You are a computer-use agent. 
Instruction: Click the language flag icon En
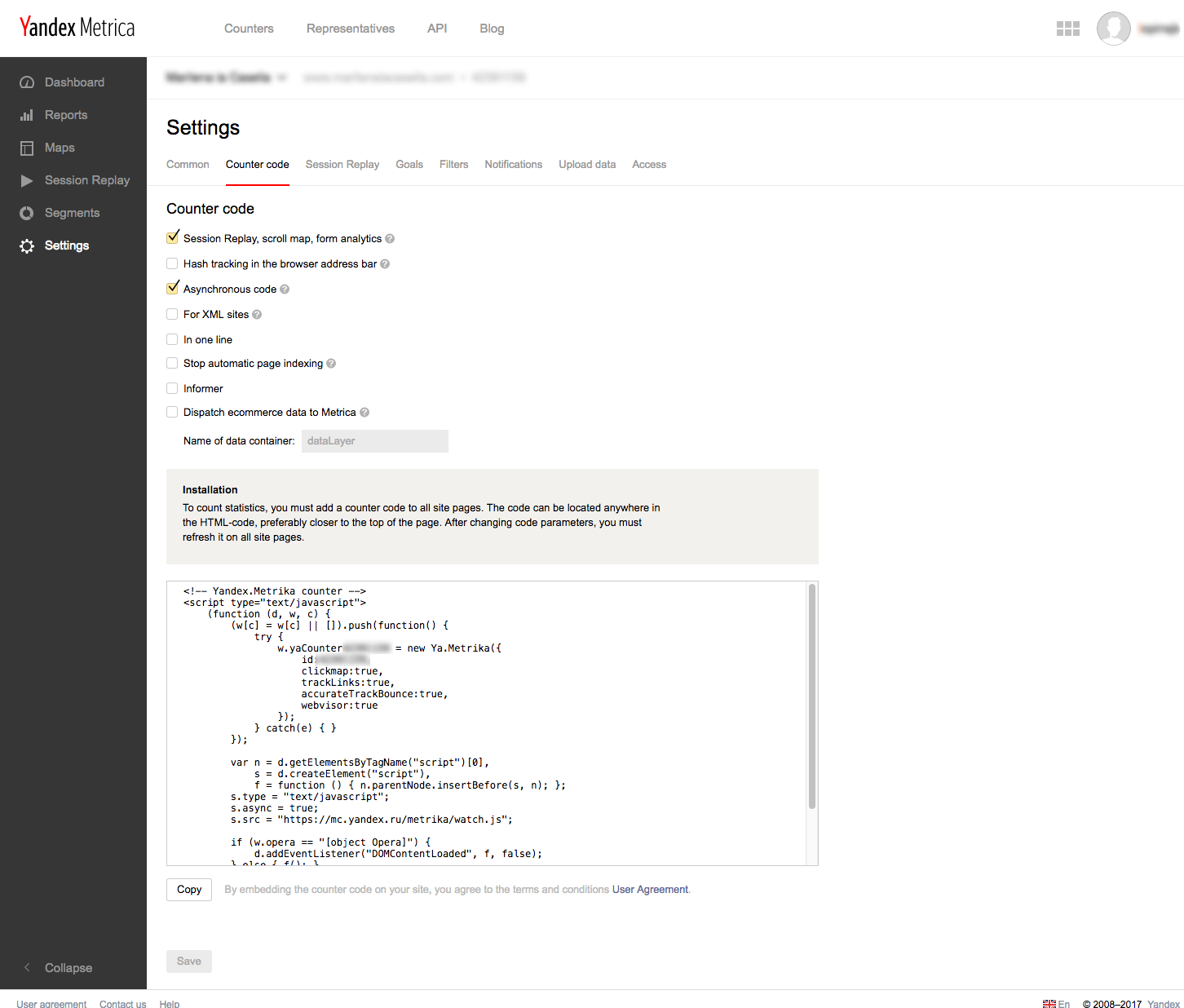tap(1049, 1004)
